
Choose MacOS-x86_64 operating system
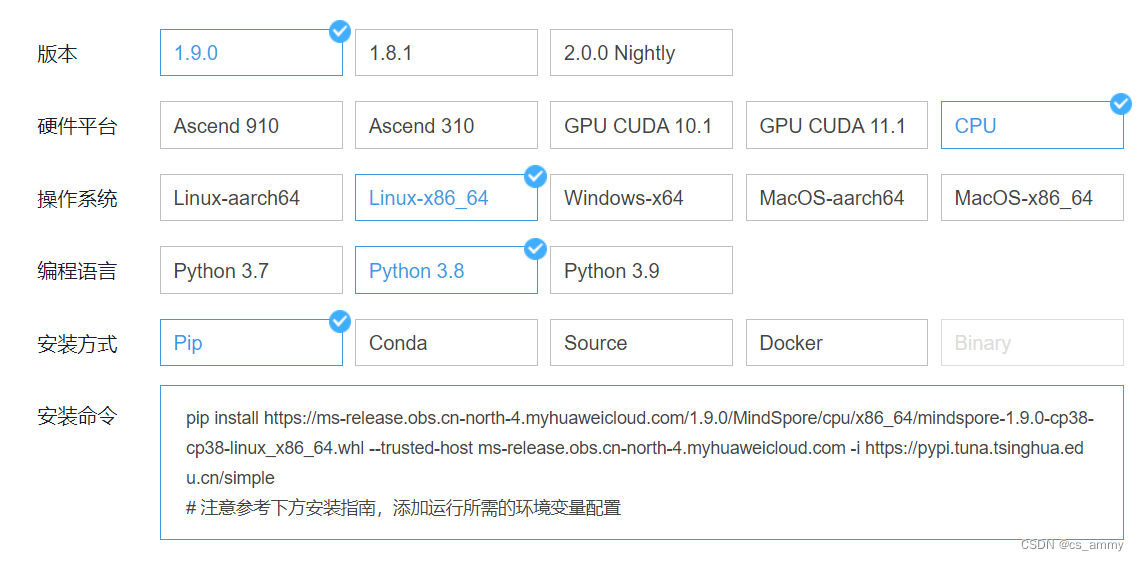(x=1032, y=198)
